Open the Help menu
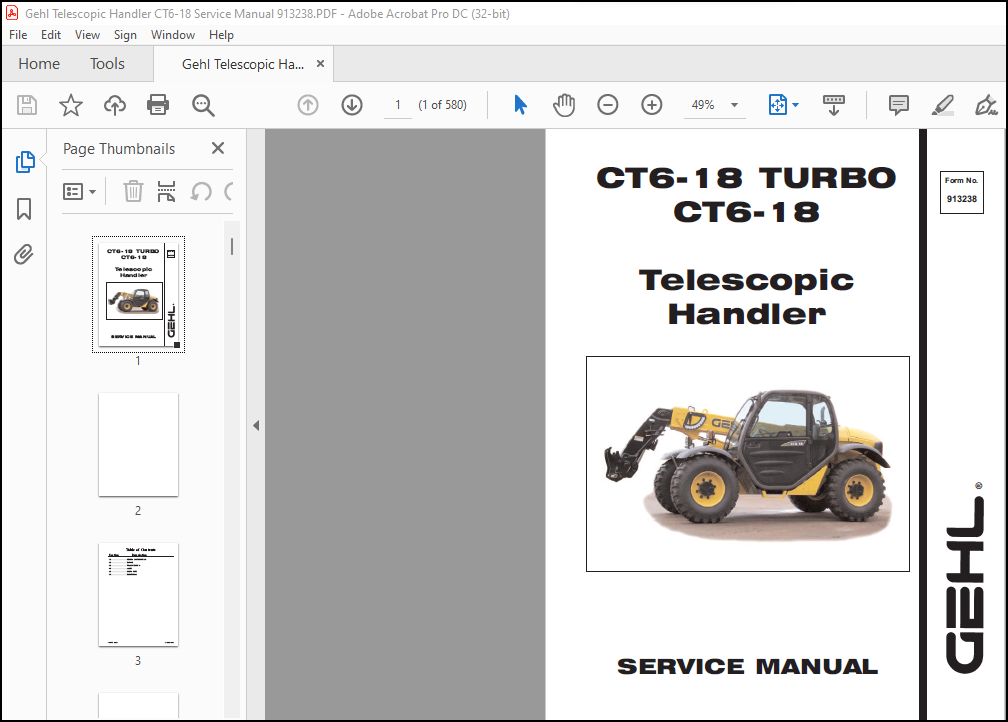This screenshot has width=1008, height=722. (x=221, y=35)
